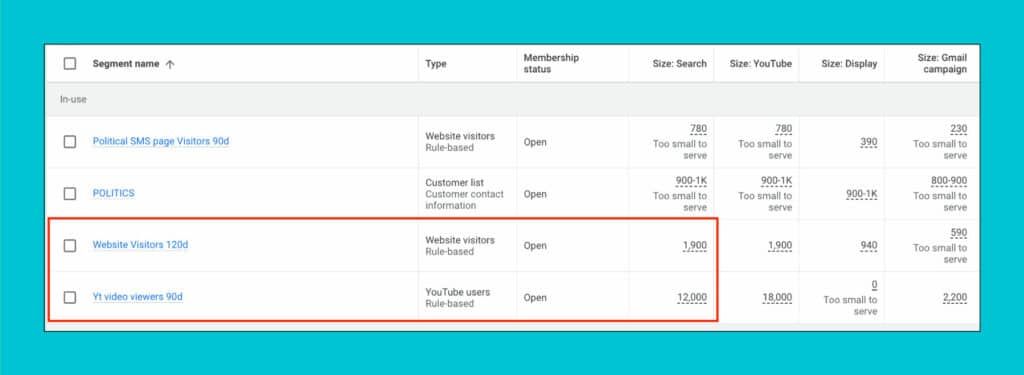1024x375 pixels.
Task: Click YouTube size 18,000 value
Action: point(777,297)
